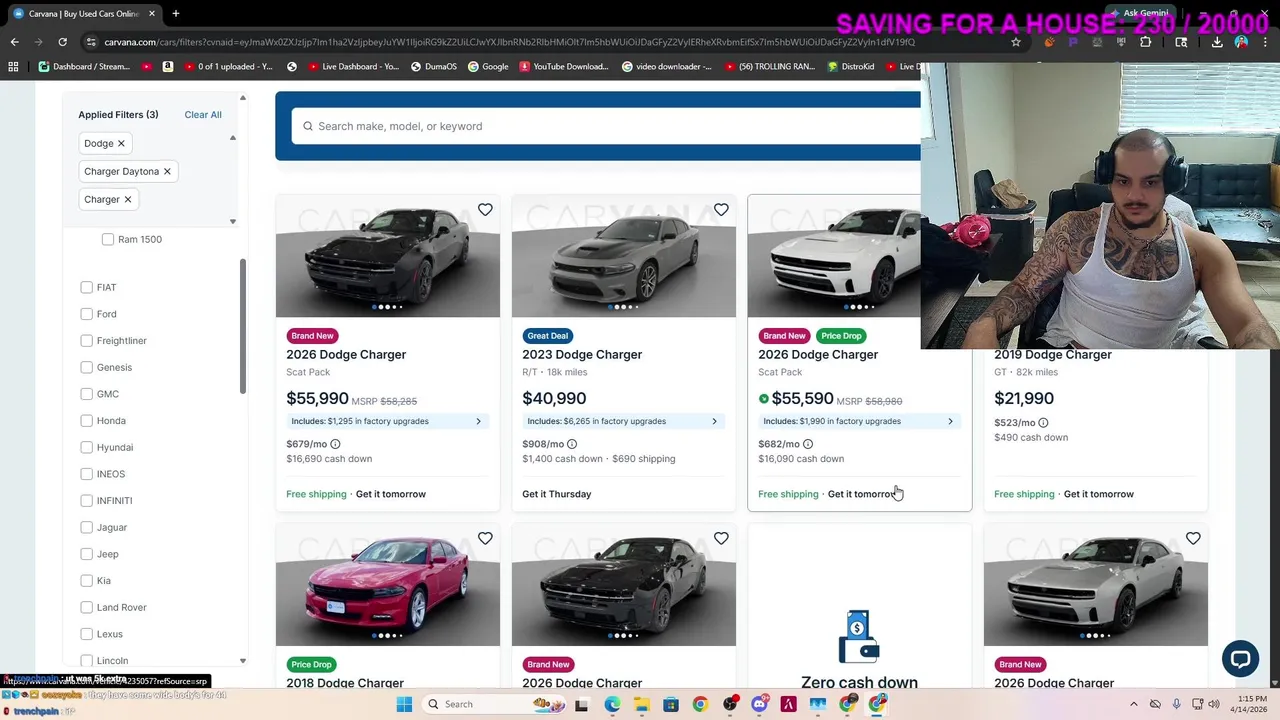Screen dimensions: 1280x720
Task: Open a new browser tab
Action: pos(176,13)
